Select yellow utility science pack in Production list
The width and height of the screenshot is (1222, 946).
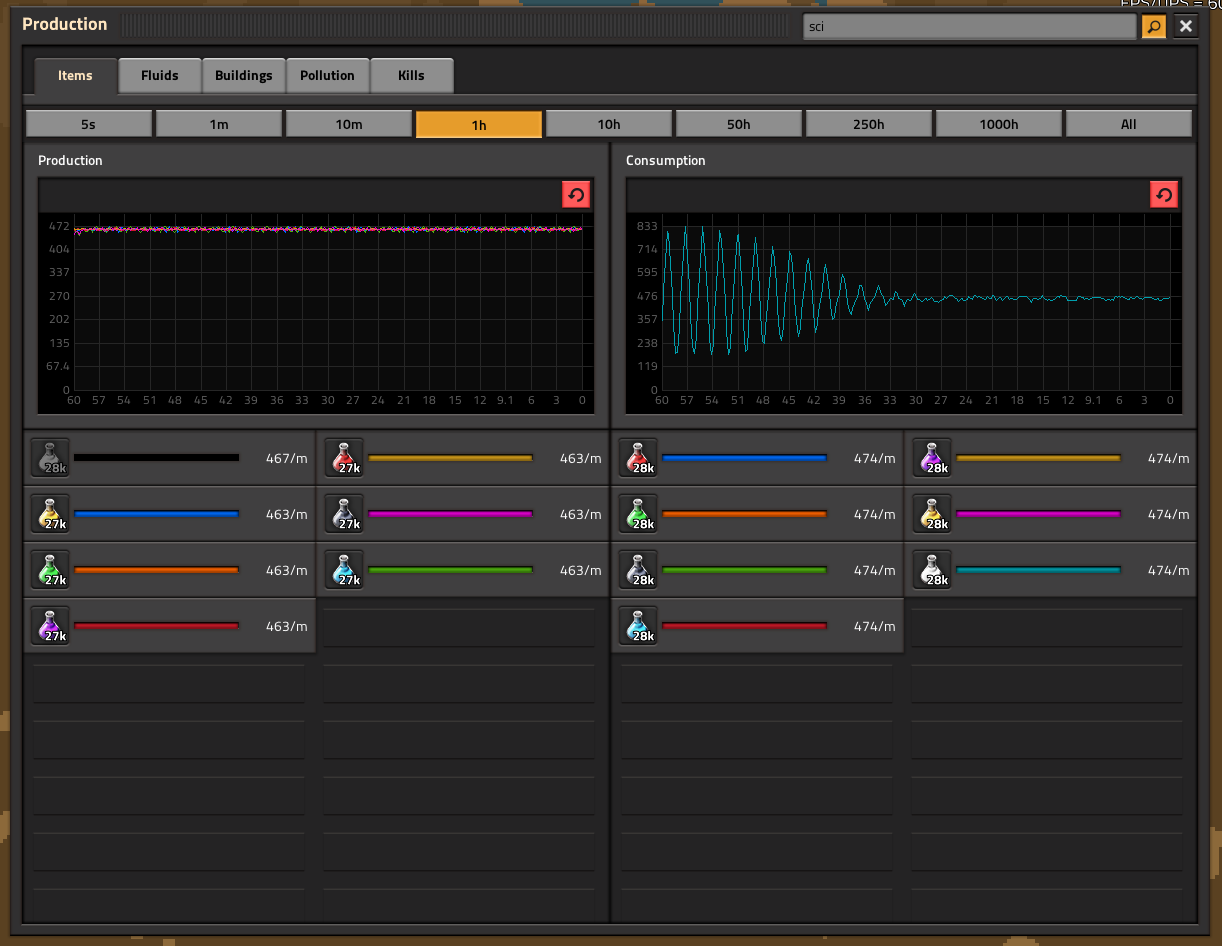50,514
